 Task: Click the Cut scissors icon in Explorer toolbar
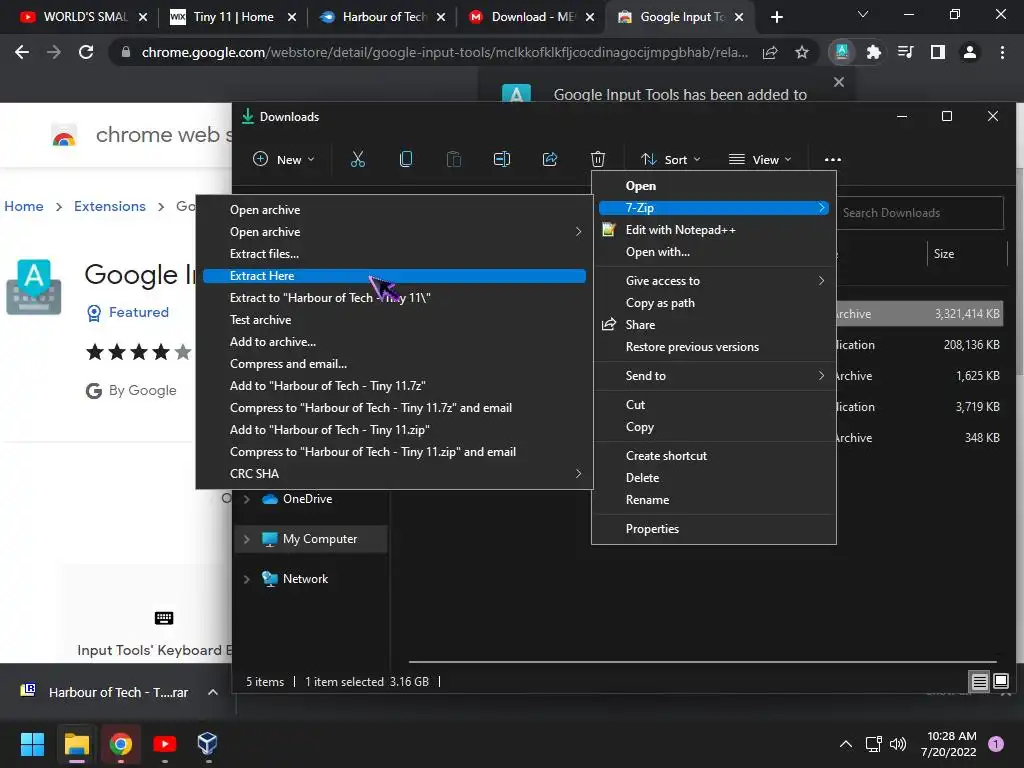[357, 159]
